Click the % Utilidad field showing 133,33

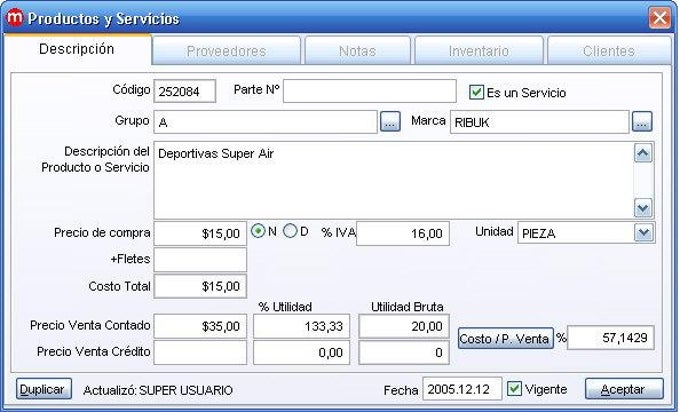point(301,326)
